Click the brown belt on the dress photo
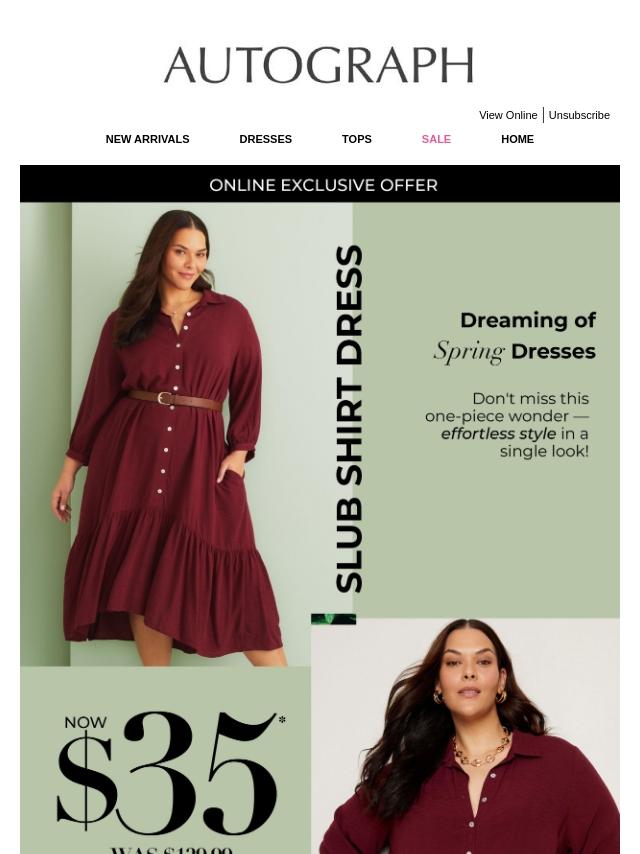 175,400
